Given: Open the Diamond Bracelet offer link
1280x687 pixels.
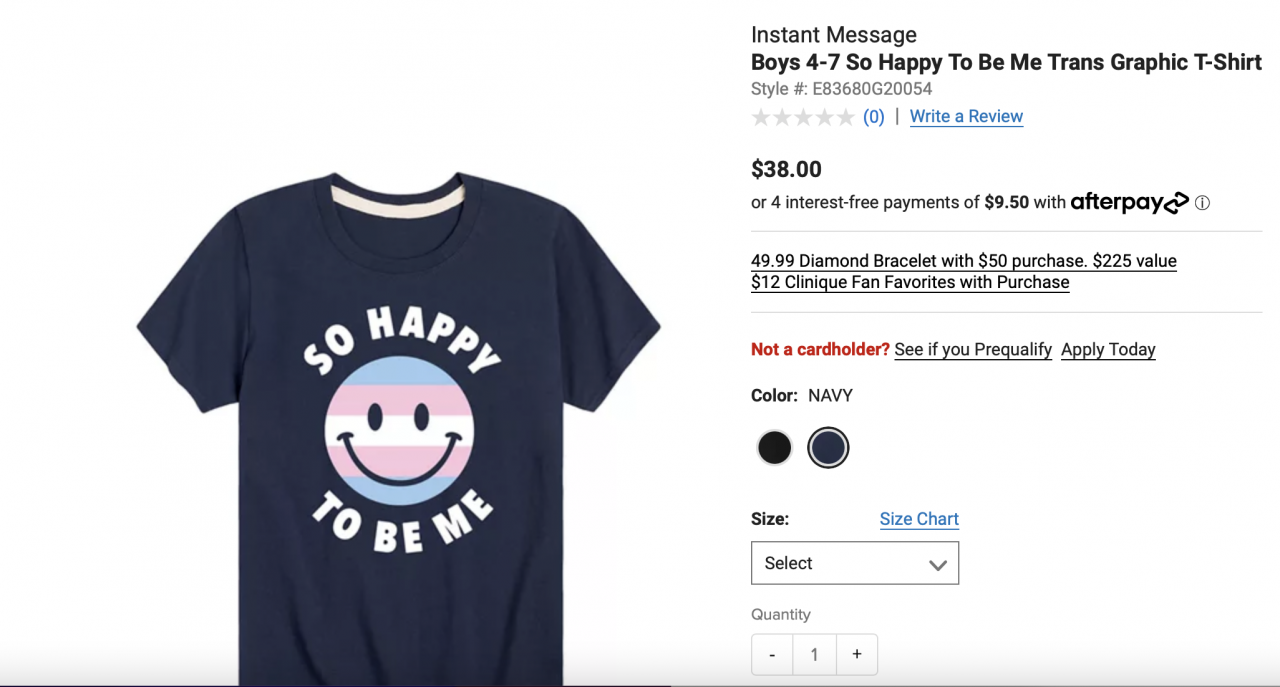Looking at the screenshot, I should (x=964, y=260).
